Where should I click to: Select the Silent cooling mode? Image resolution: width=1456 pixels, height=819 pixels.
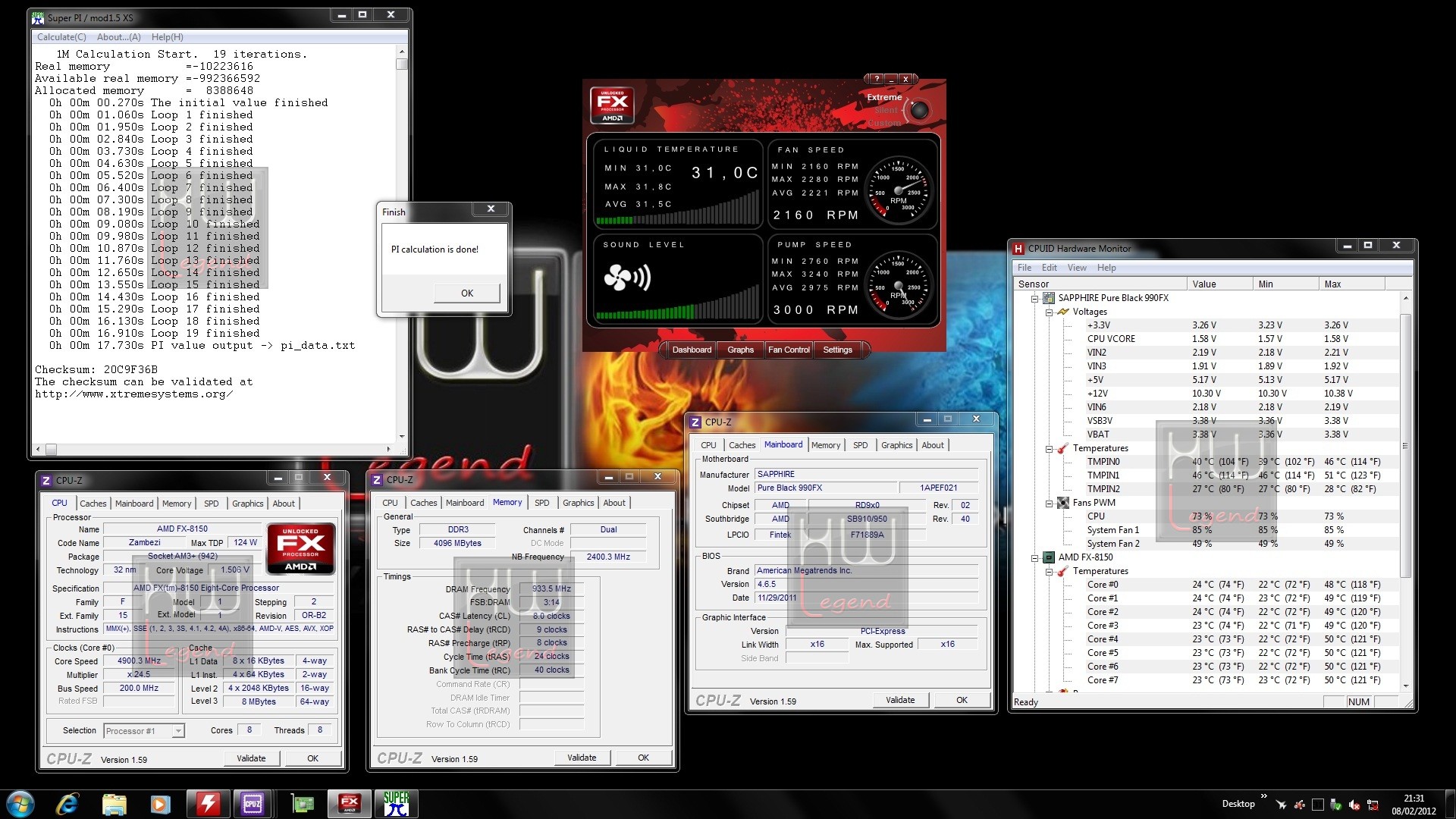coord(886,111)
